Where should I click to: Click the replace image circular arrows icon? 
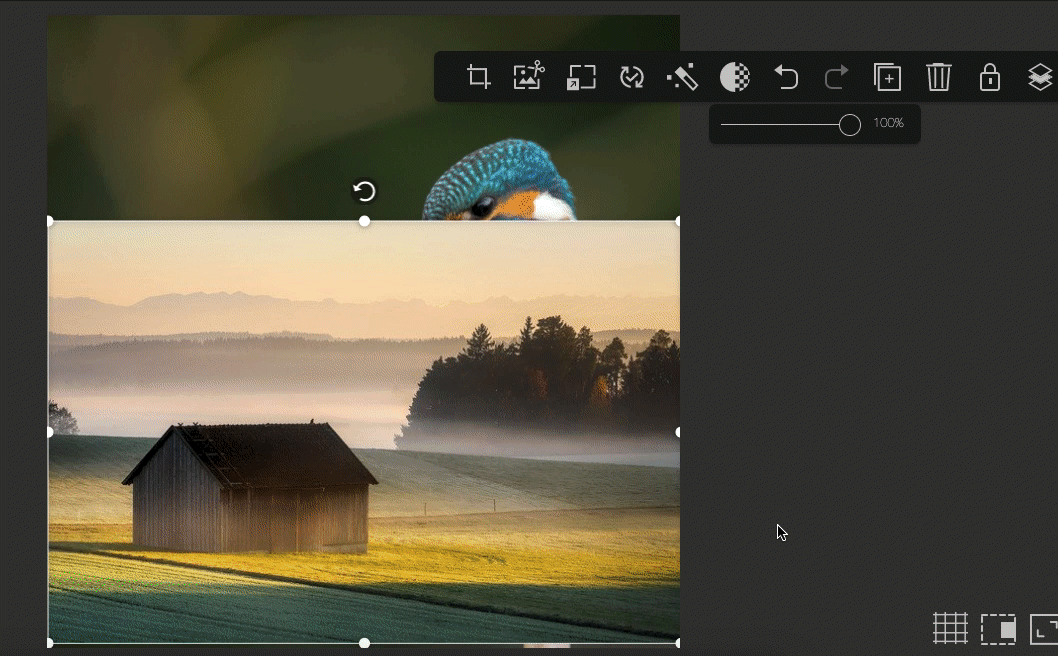(632, 77)
